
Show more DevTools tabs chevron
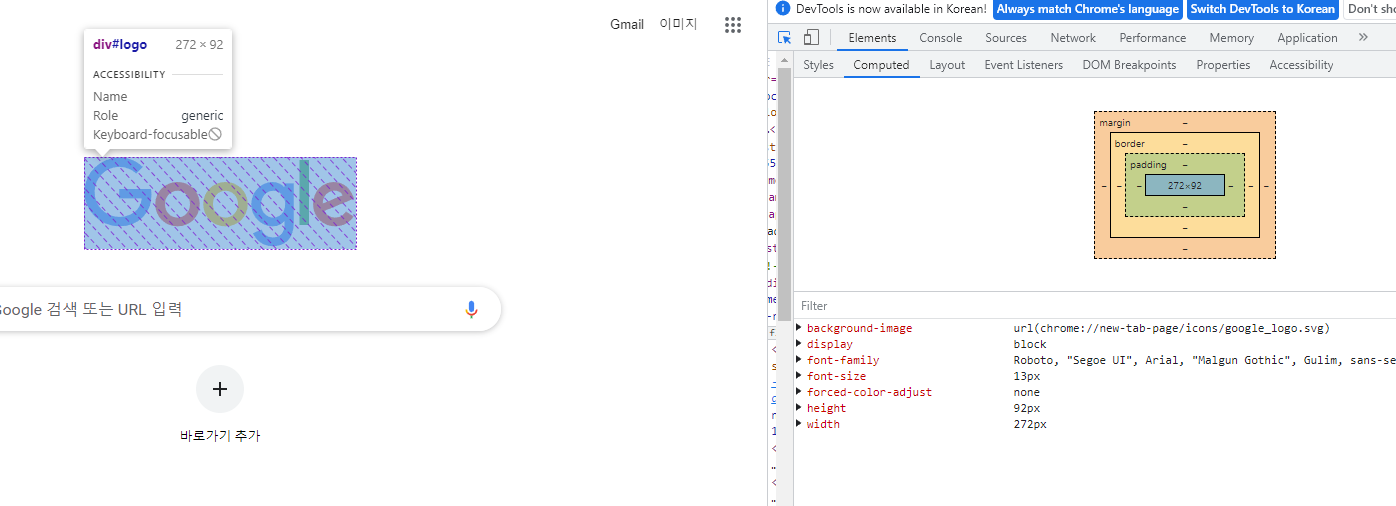tap(1363, 37)
